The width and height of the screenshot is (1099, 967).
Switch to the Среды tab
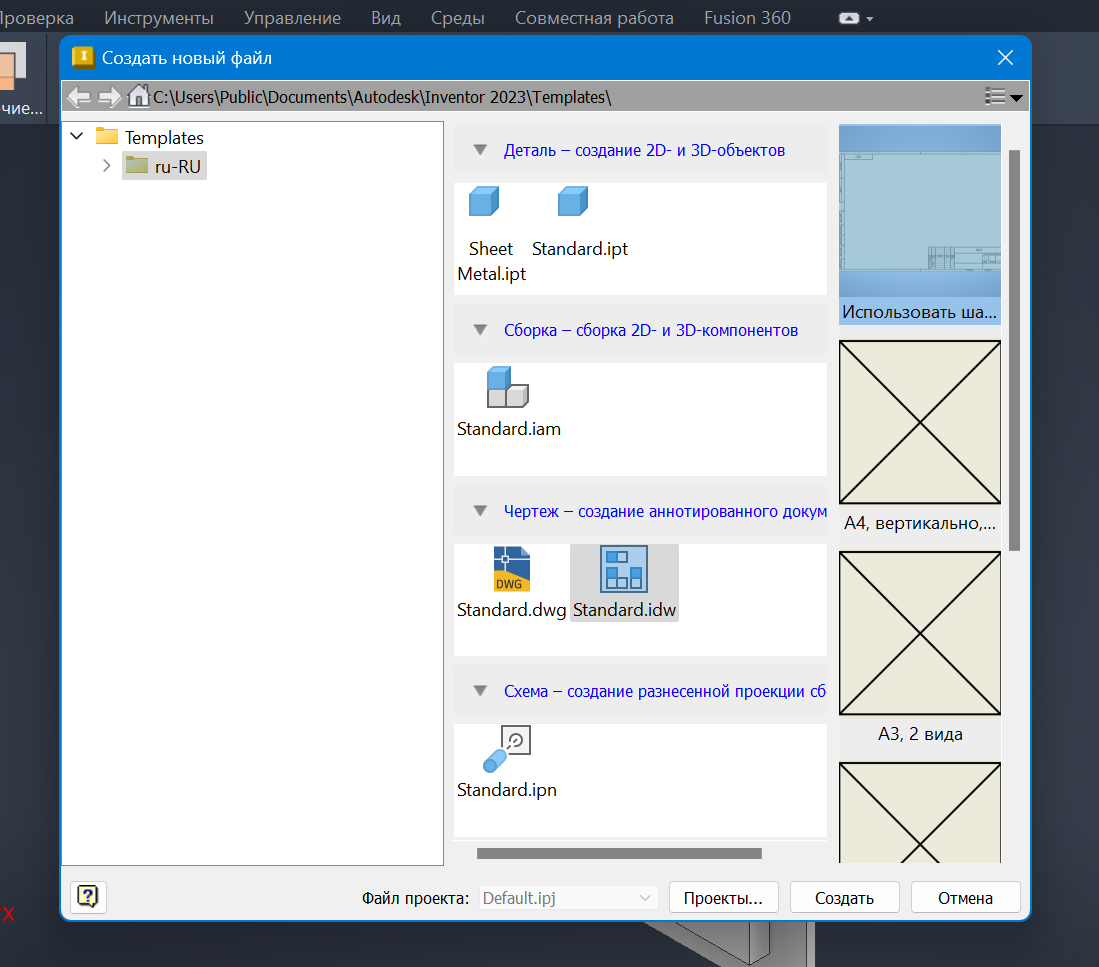pos(458,18)
